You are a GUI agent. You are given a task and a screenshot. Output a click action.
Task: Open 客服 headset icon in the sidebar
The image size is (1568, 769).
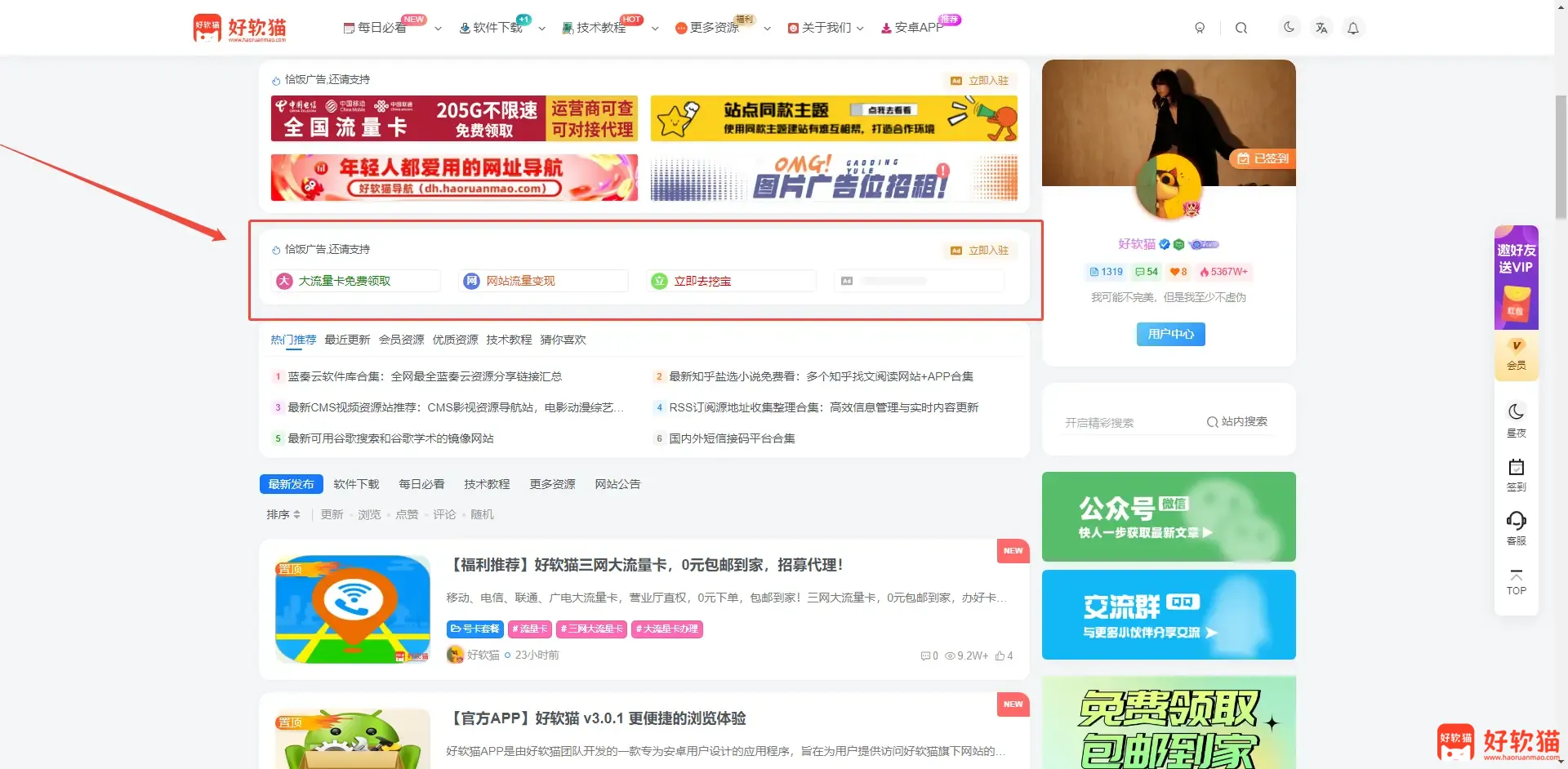(x=1517, y=527)
